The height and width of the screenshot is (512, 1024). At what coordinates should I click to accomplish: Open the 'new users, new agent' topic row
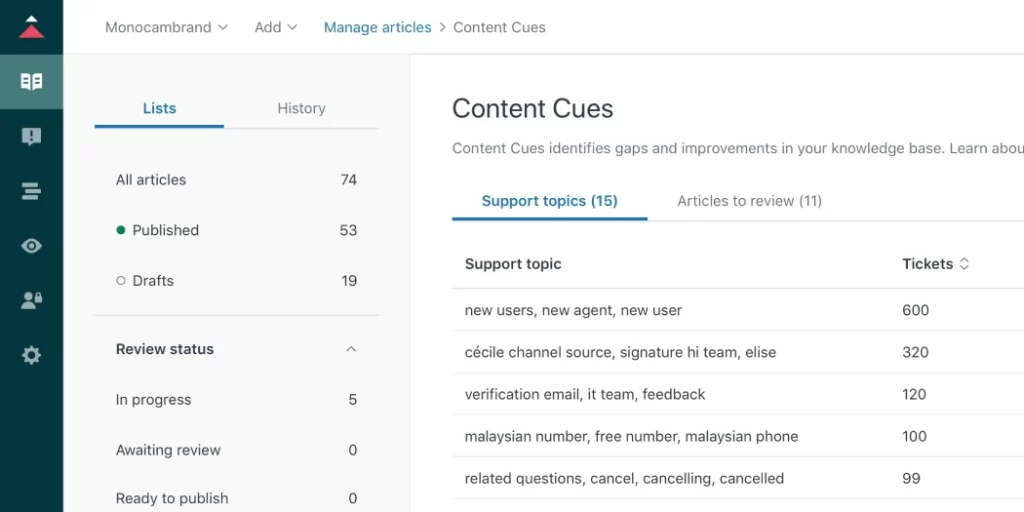pos(573,310)
